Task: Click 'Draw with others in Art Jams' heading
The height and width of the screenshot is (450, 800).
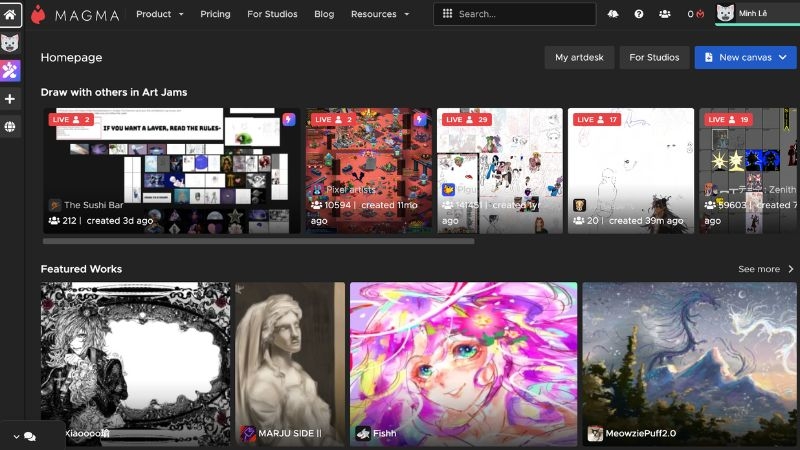Action: (x=114, y=92)
